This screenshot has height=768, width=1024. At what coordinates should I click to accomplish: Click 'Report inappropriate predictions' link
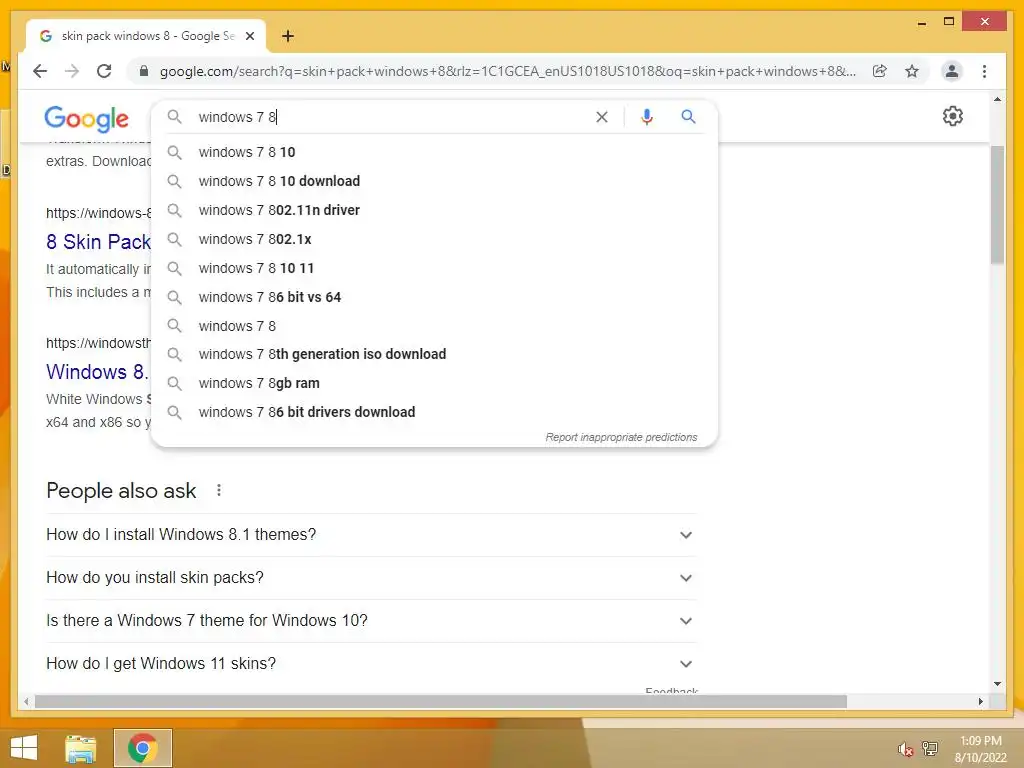point(621,437)
